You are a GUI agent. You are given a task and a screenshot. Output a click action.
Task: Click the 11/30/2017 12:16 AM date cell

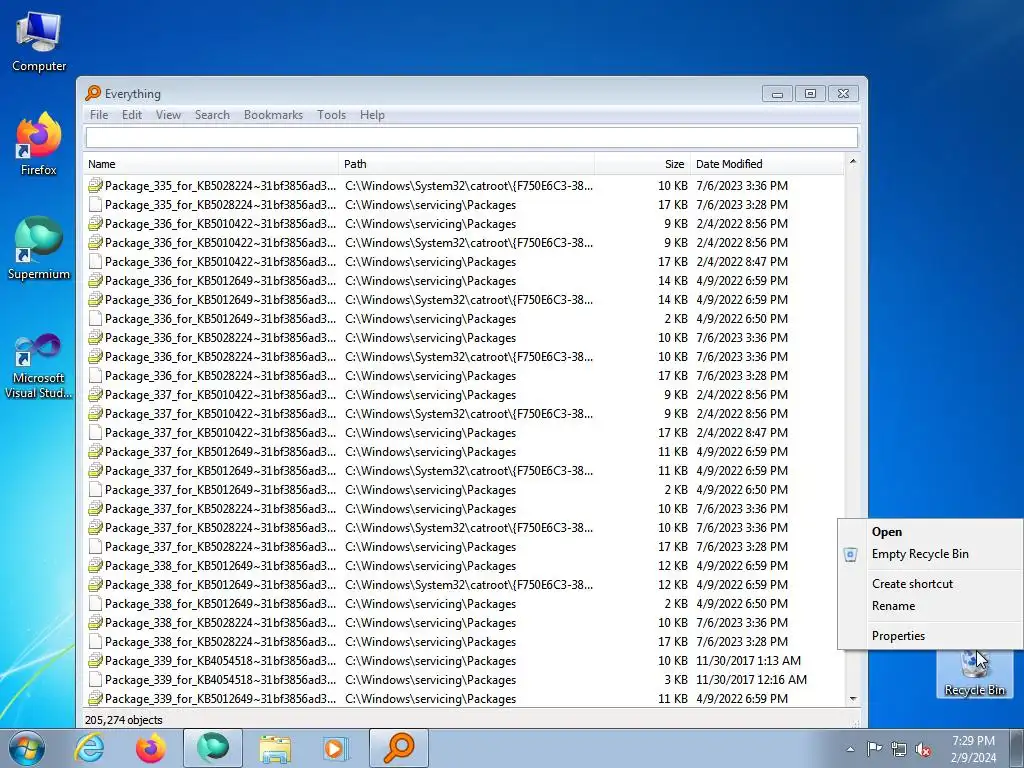point(751,679)
